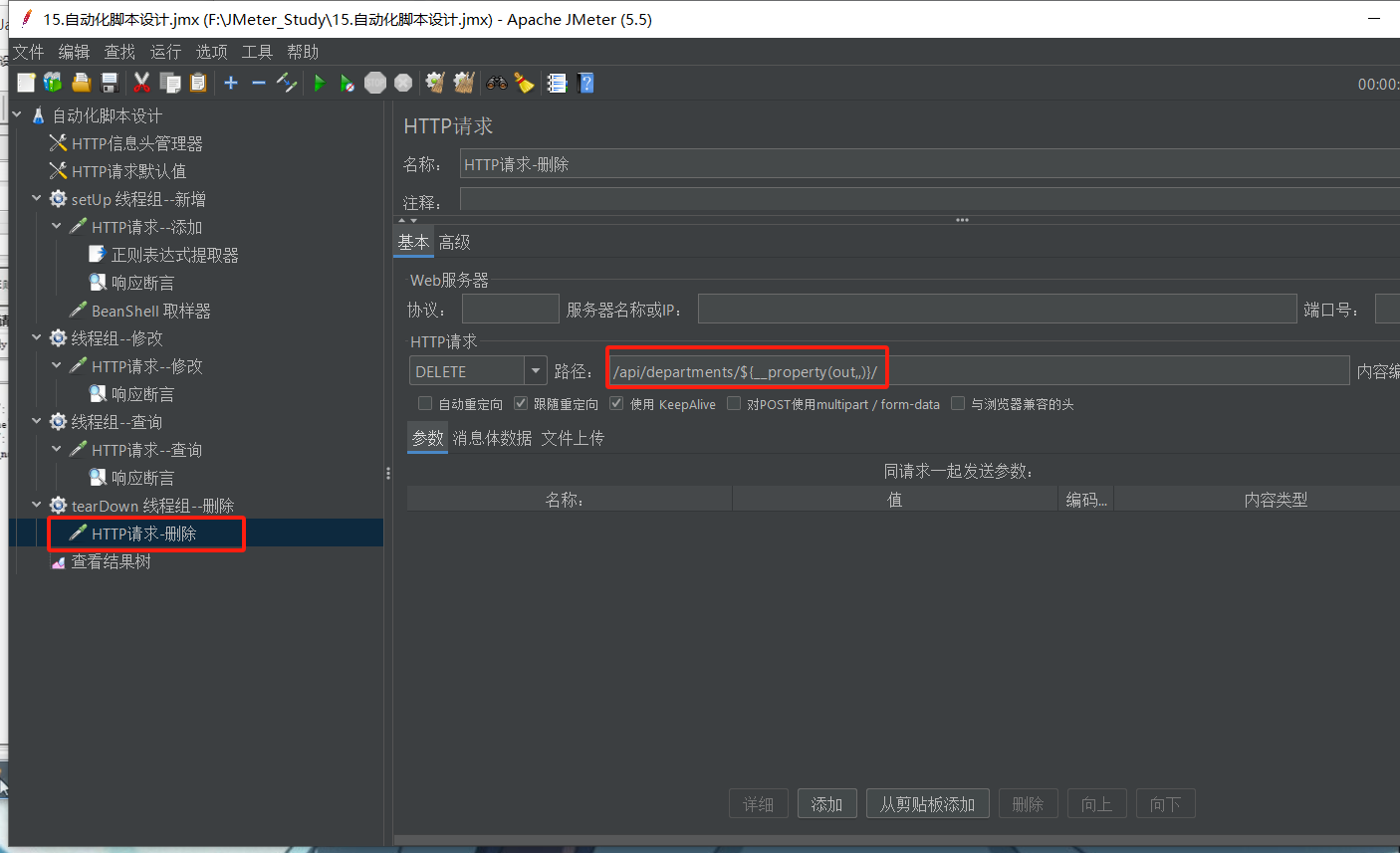Open the 帮助 menu
Image resolution: width=1400 pixels, height=853 pixels.
[x=303, y=52]
